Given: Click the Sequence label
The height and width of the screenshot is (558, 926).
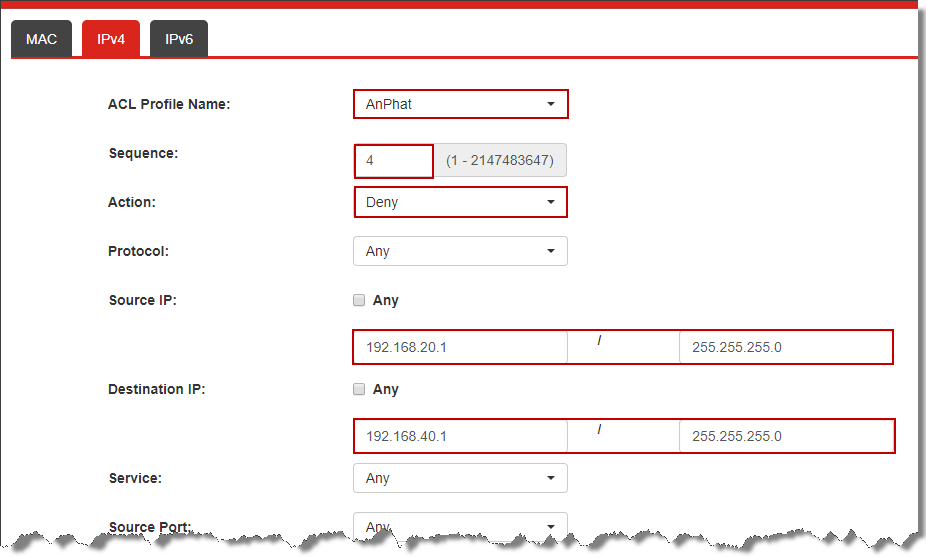Looking at the screenshot, I should coord(144,154).
